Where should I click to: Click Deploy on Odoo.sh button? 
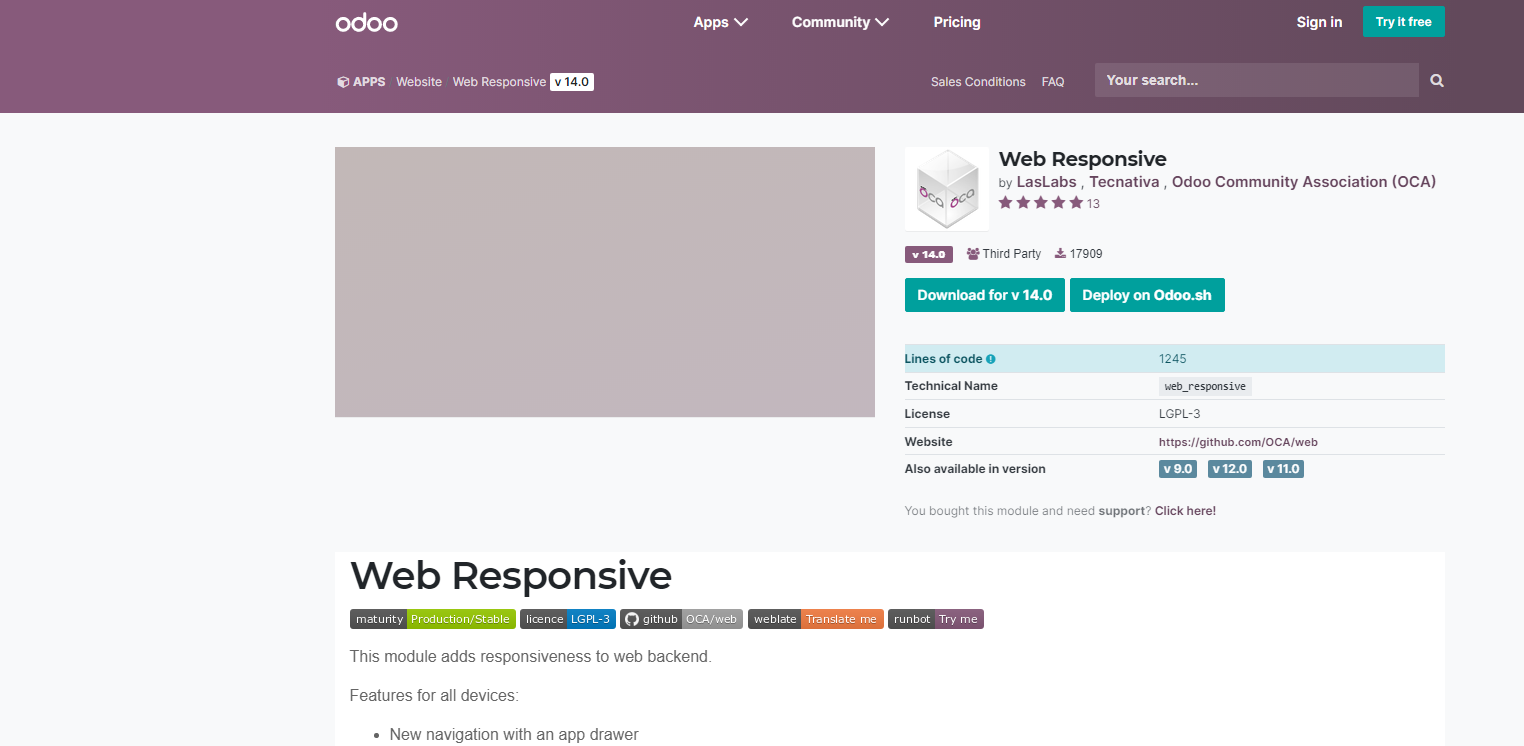click(x=1147, y=295)
